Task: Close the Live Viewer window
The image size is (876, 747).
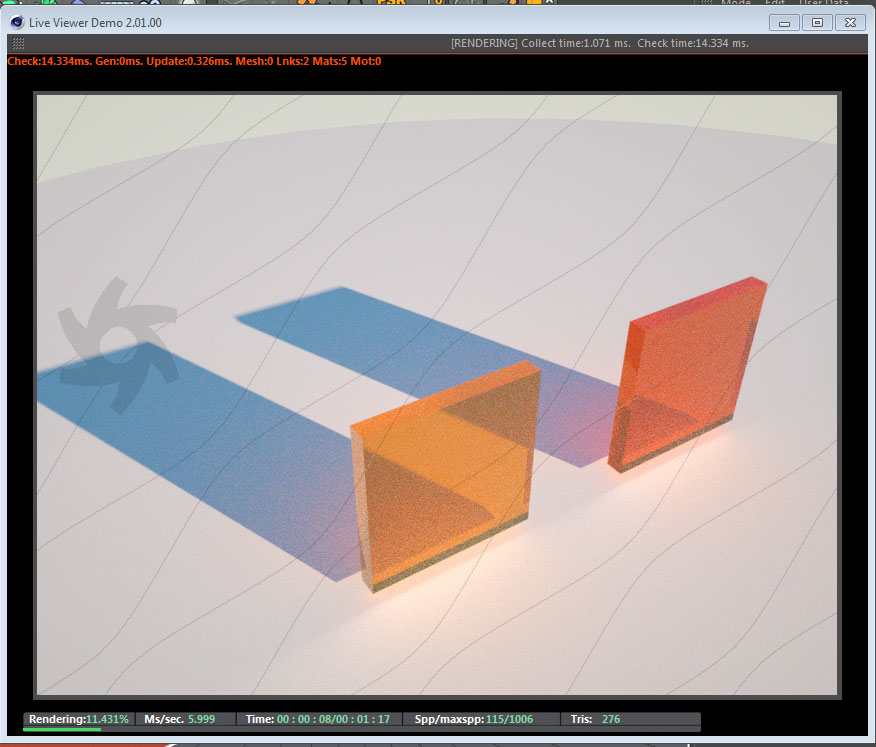Action: (850, 22)
